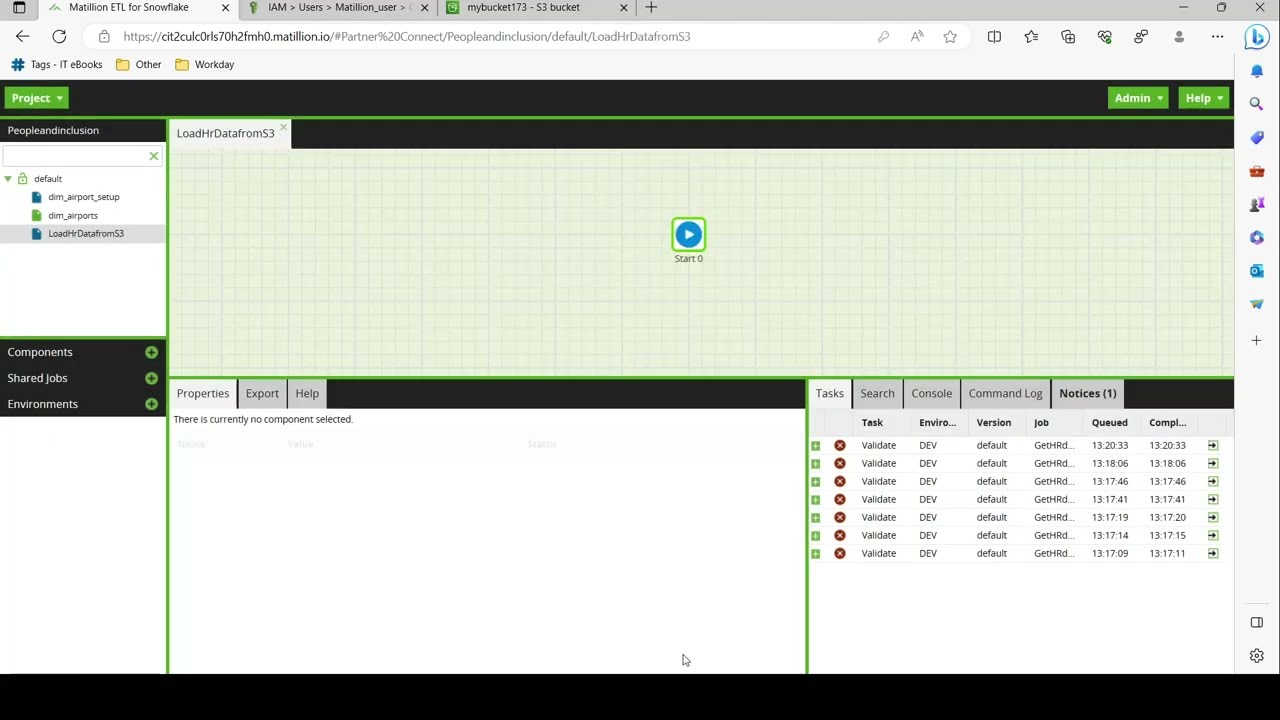Expand the task row queued at 13:20:33
The width and height of the screenshot is (1280, 720).
pyautogui.click(x=816, y=446)
